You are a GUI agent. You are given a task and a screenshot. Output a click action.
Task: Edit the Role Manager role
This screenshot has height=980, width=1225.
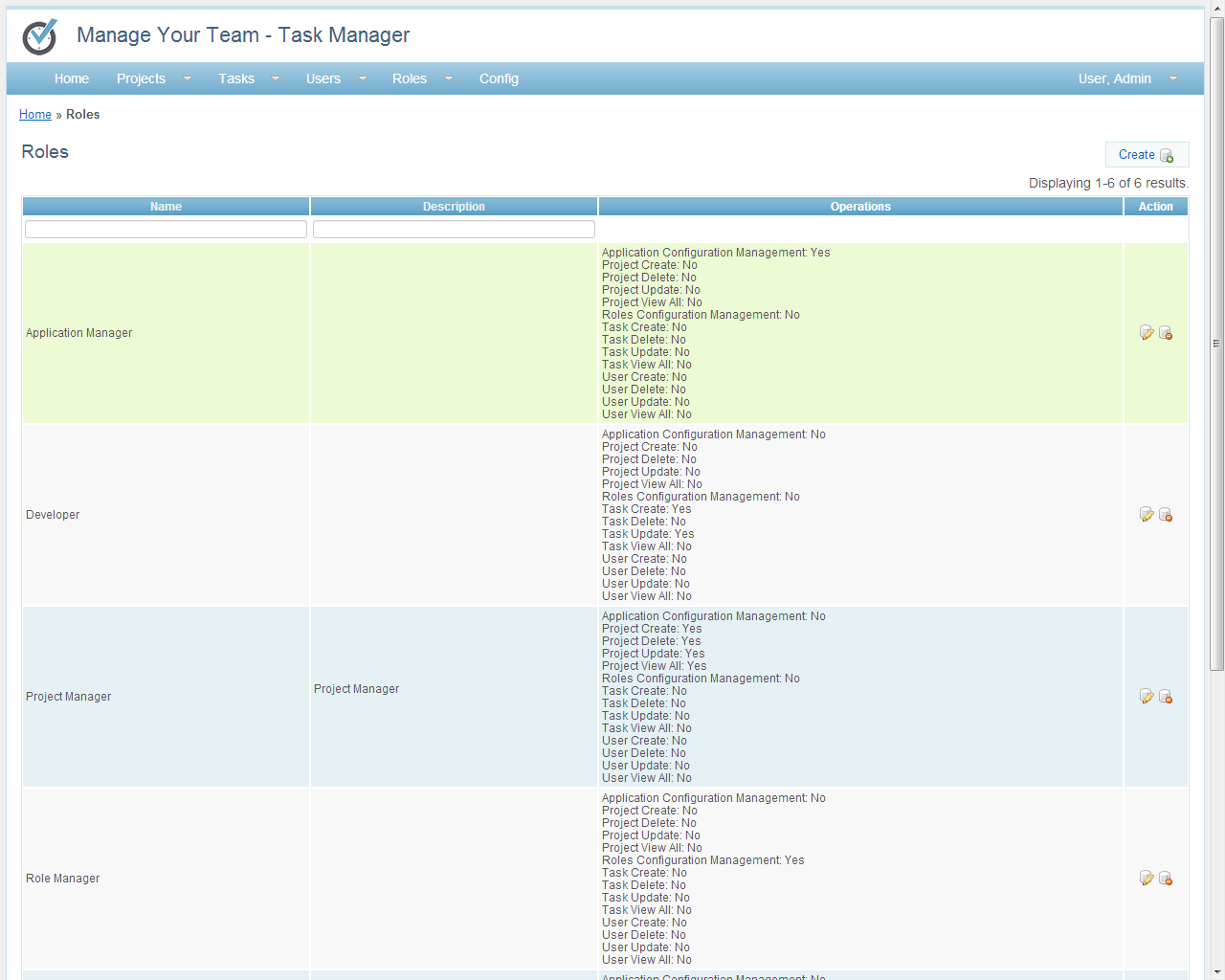point(1147,879)
